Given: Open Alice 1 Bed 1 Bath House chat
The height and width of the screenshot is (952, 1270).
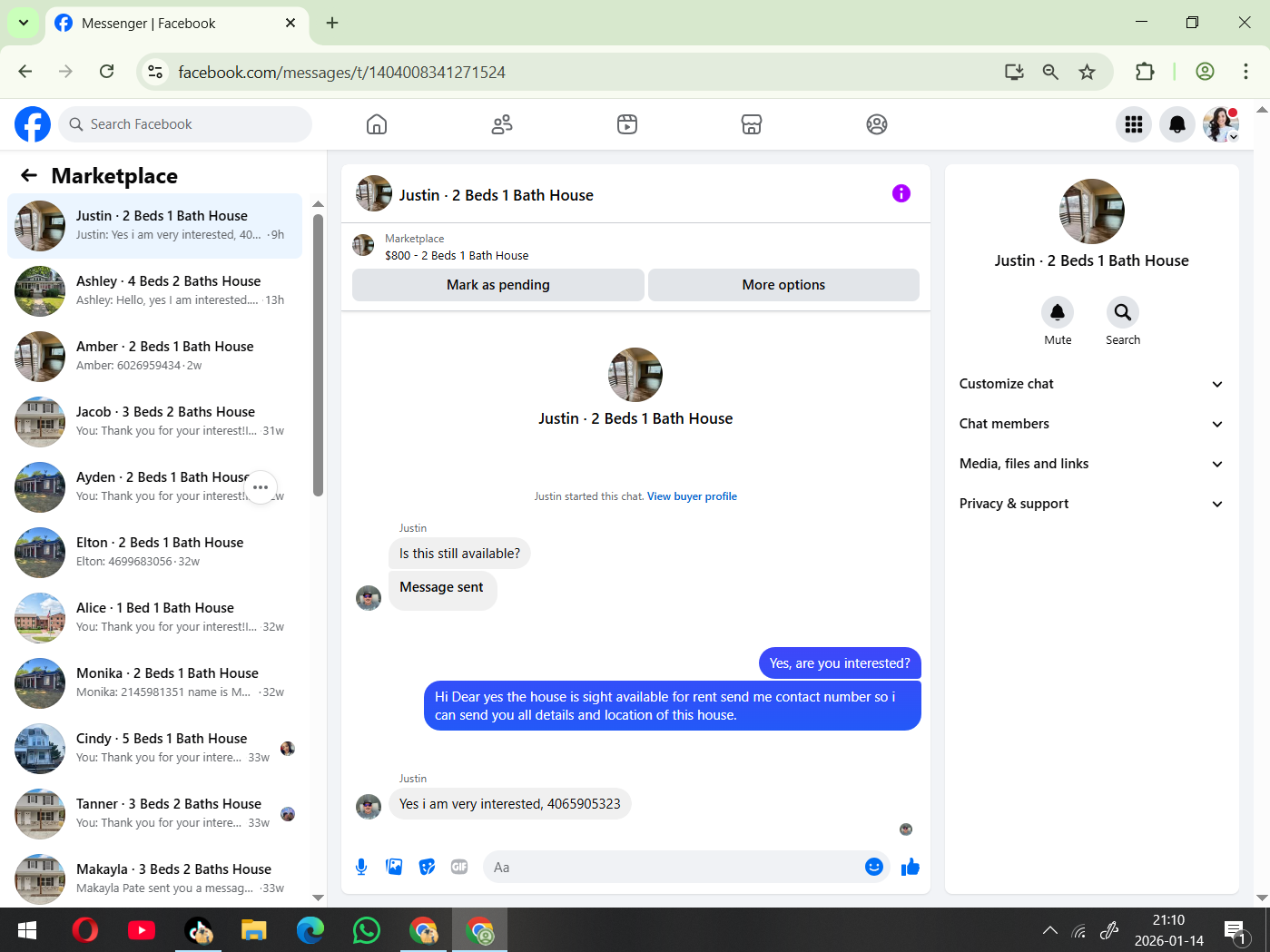Looking at the screenshot, I should tap(154, 618).
